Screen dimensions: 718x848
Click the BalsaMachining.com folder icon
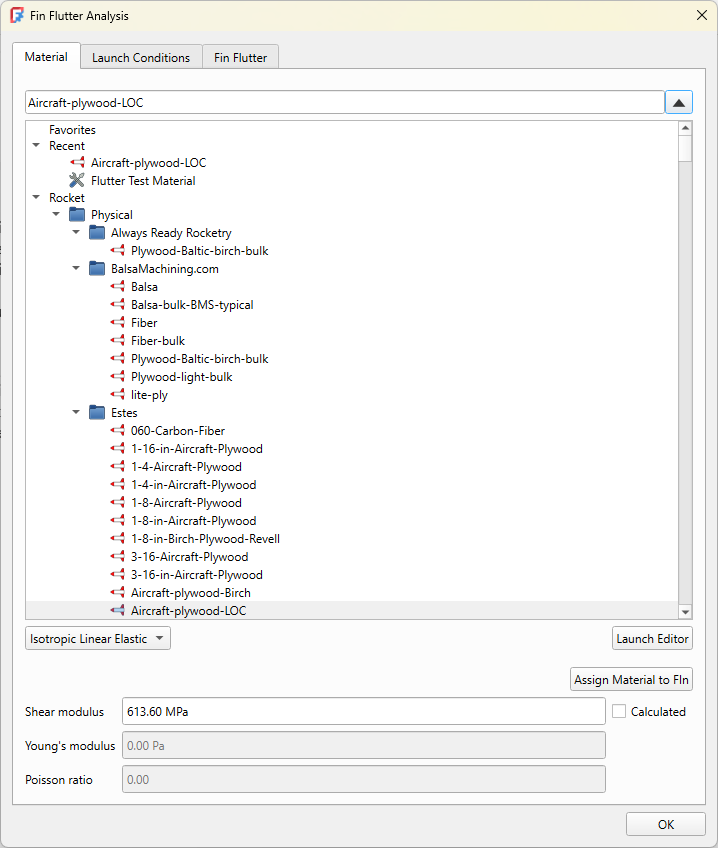(x=97, y=268)
